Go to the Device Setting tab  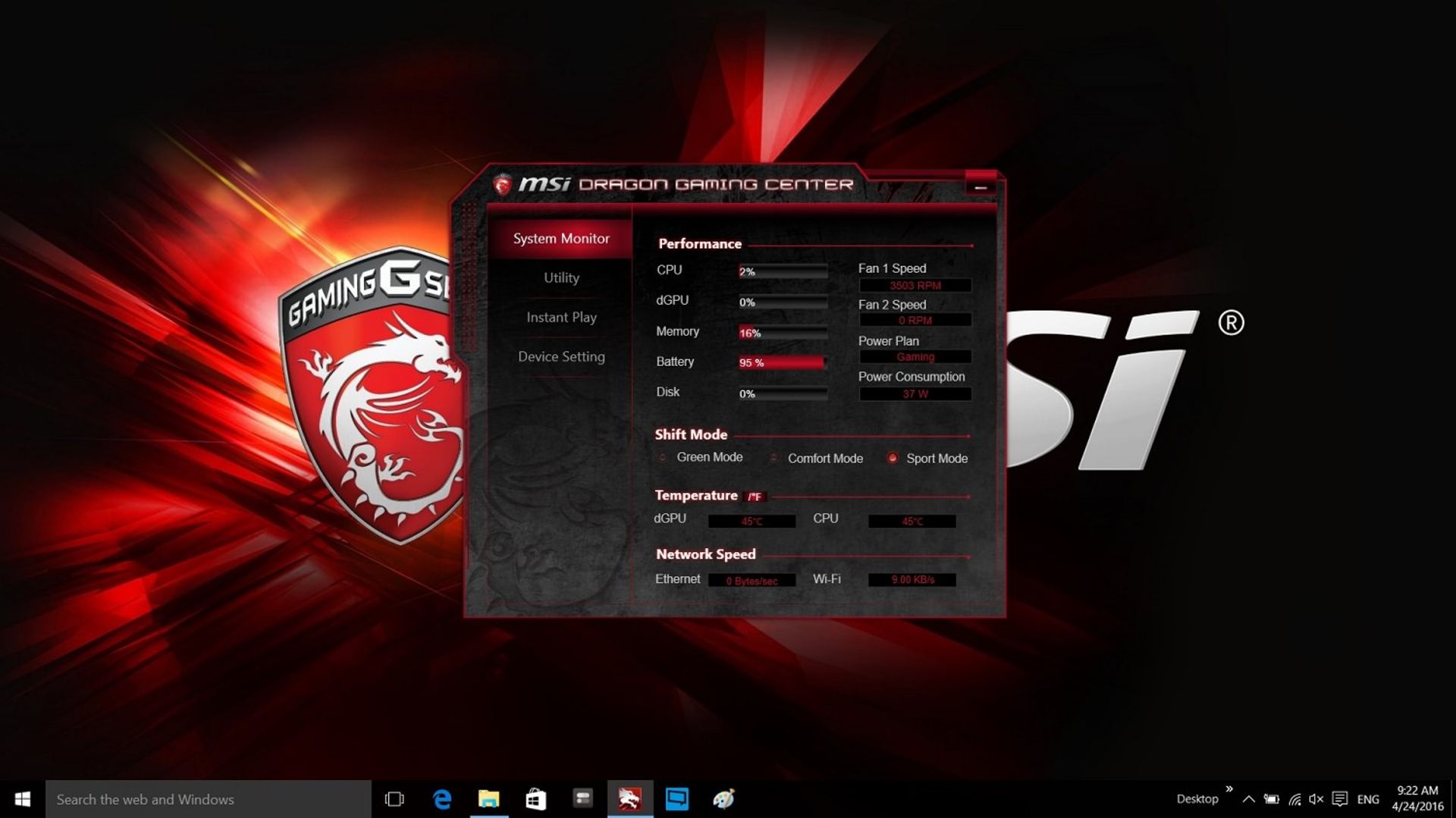561,357
